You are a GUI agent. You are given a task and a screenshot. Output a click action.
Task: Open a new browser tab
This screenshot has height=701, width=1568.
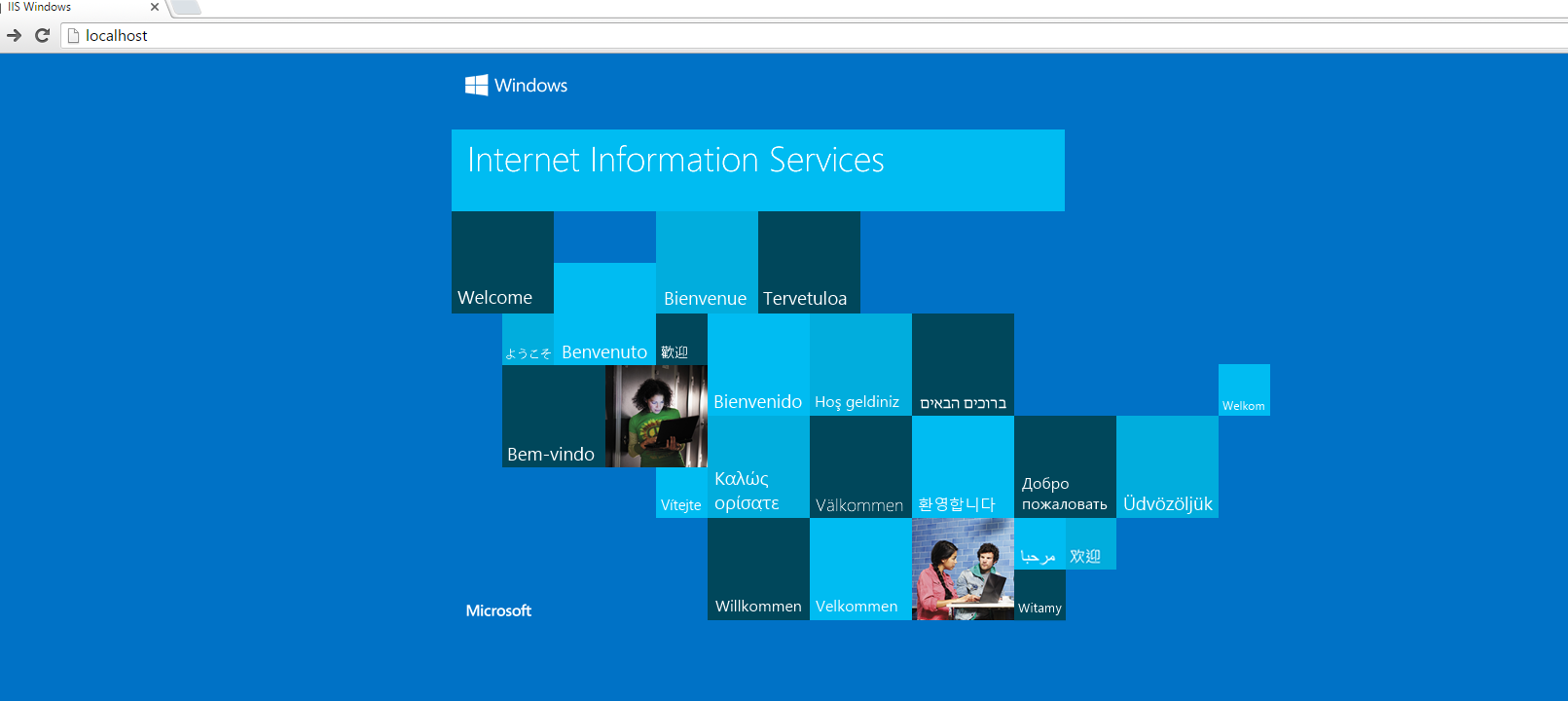(186, 8)
